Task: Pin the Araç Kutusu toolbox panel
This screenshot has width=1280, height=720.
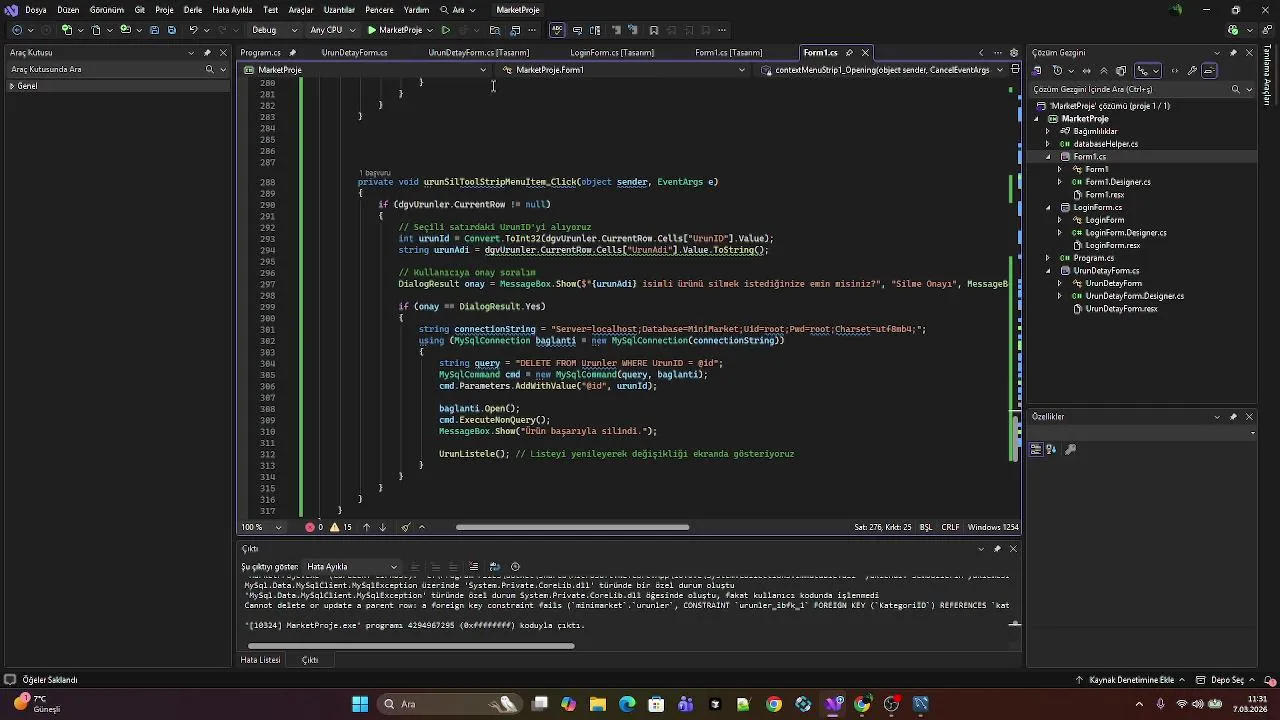Action: coord(207,53)
